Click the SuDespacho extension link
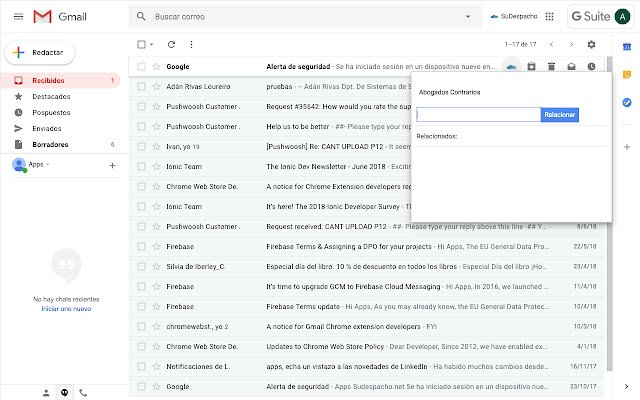 click(x=514, y=16)
